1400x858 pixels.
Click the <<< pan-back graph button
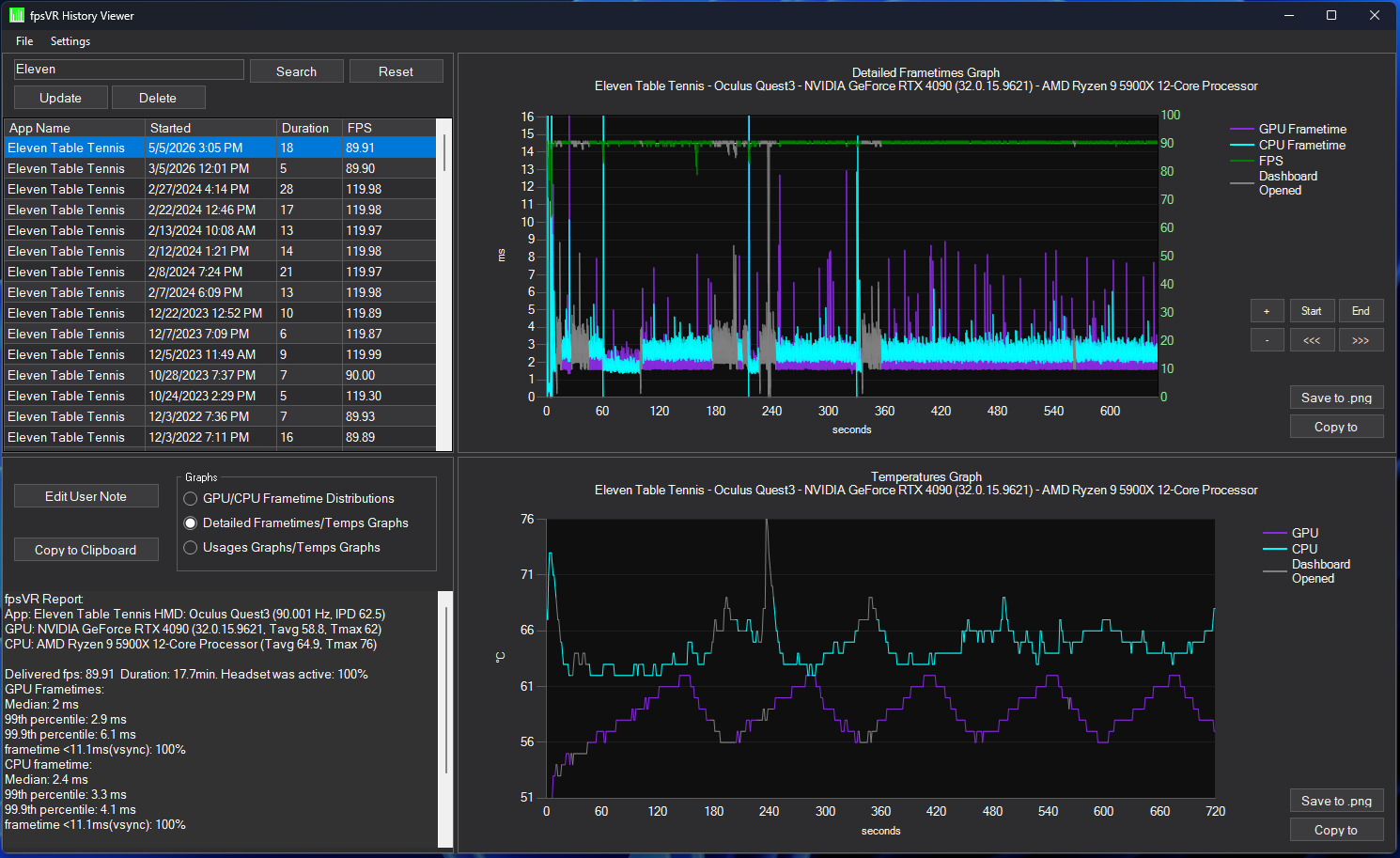1312,340
